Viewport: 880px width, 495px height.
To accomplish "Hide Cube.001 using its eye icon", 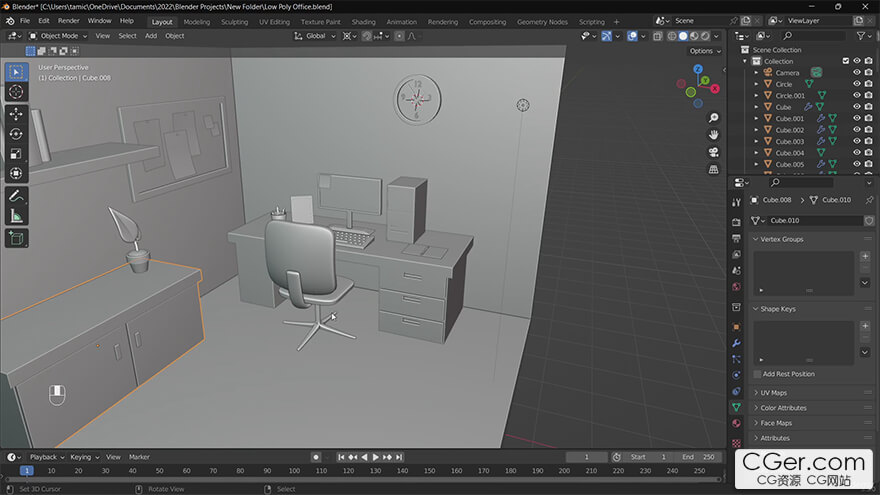I will [856, 118].
